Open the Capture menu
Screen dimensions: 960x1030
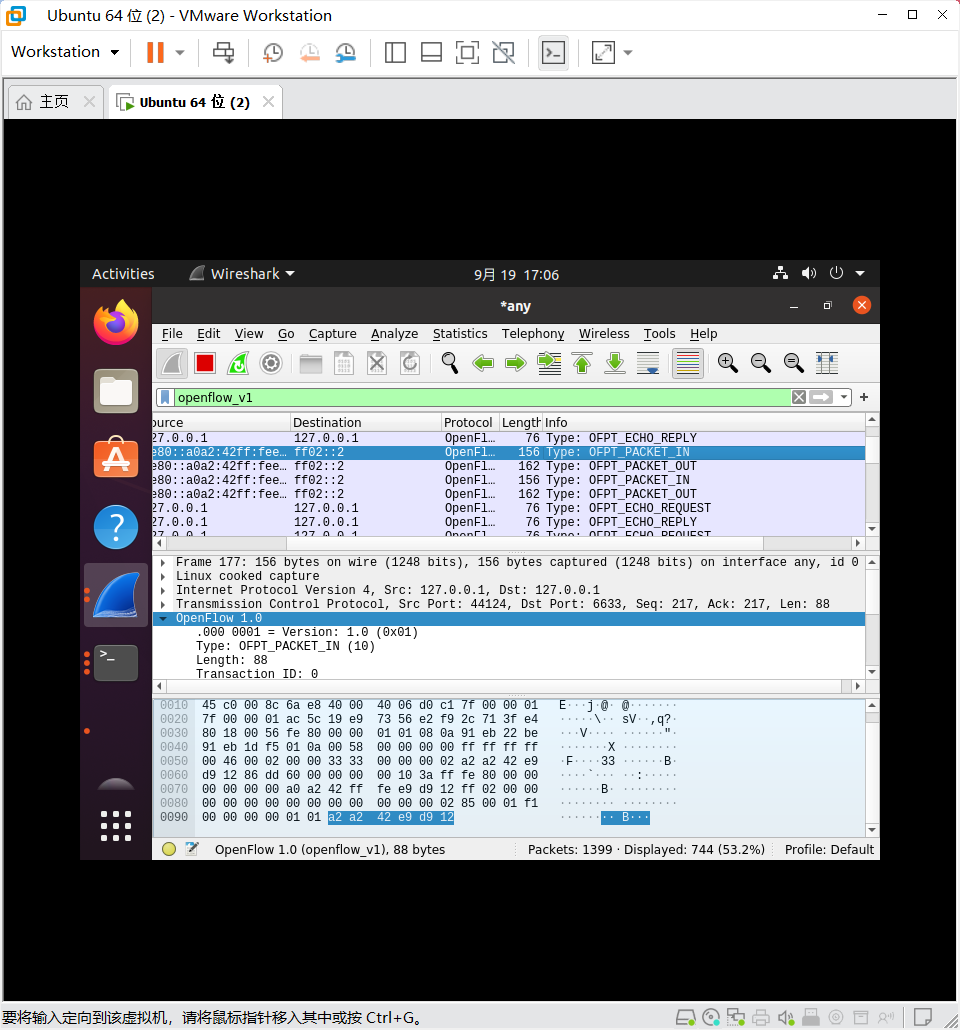pyautogui.click(x=332, y=334)
